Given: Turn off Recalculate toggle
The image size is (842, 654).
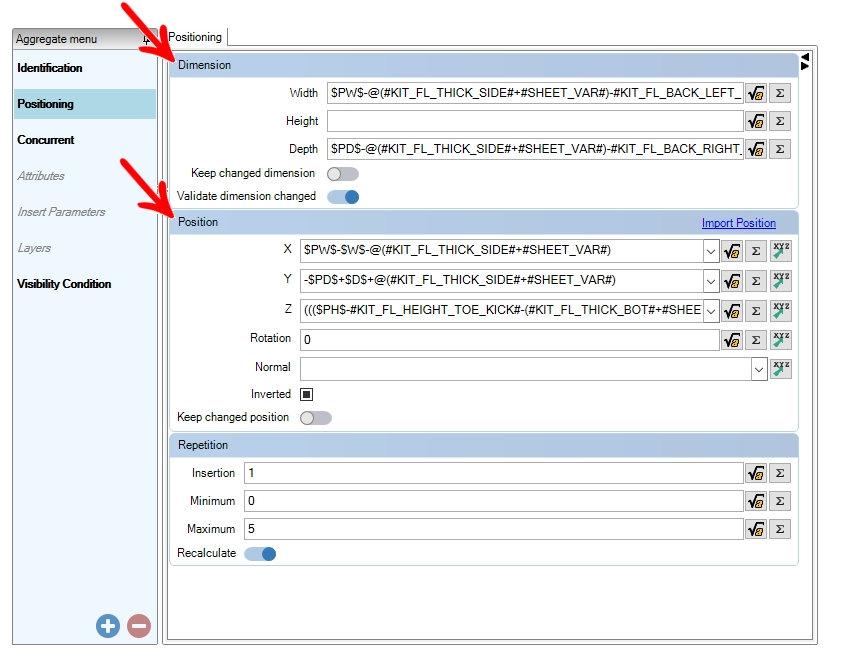Looking at the screenshot, I should pos(260,554).
